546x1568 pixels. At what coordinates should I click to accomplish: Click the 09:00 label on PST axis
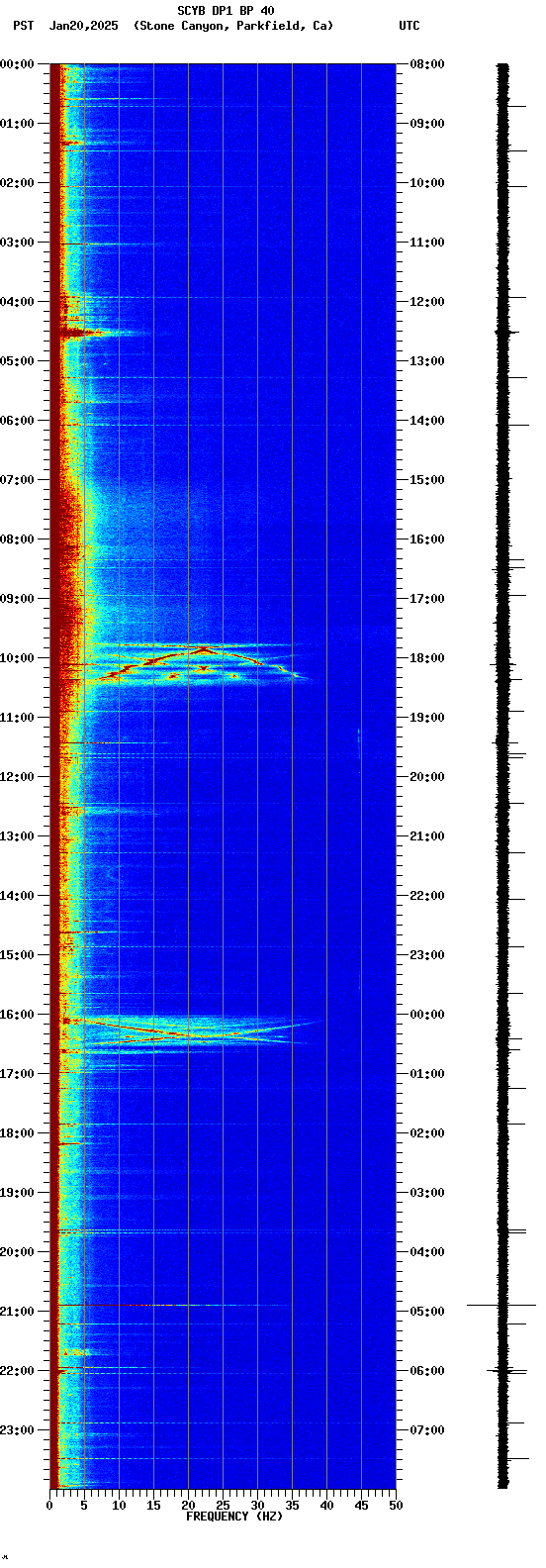(17, 599)
